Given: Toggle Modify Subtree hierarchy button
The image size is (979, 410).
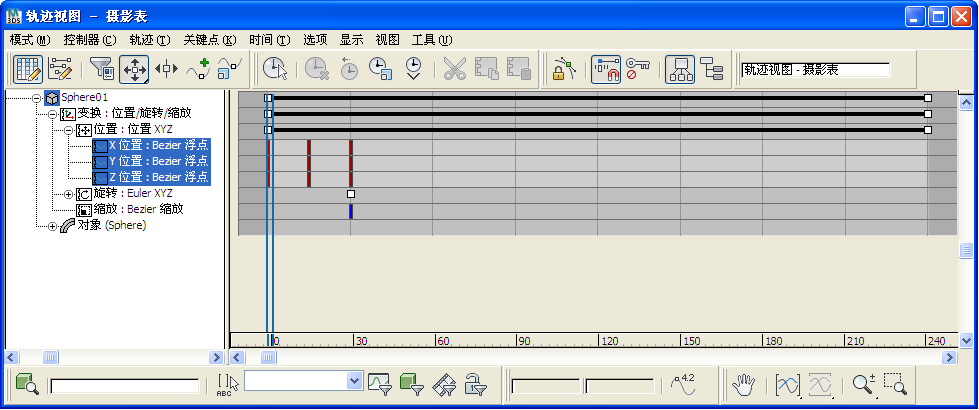Looking at the screenshot, I should 679,69.
